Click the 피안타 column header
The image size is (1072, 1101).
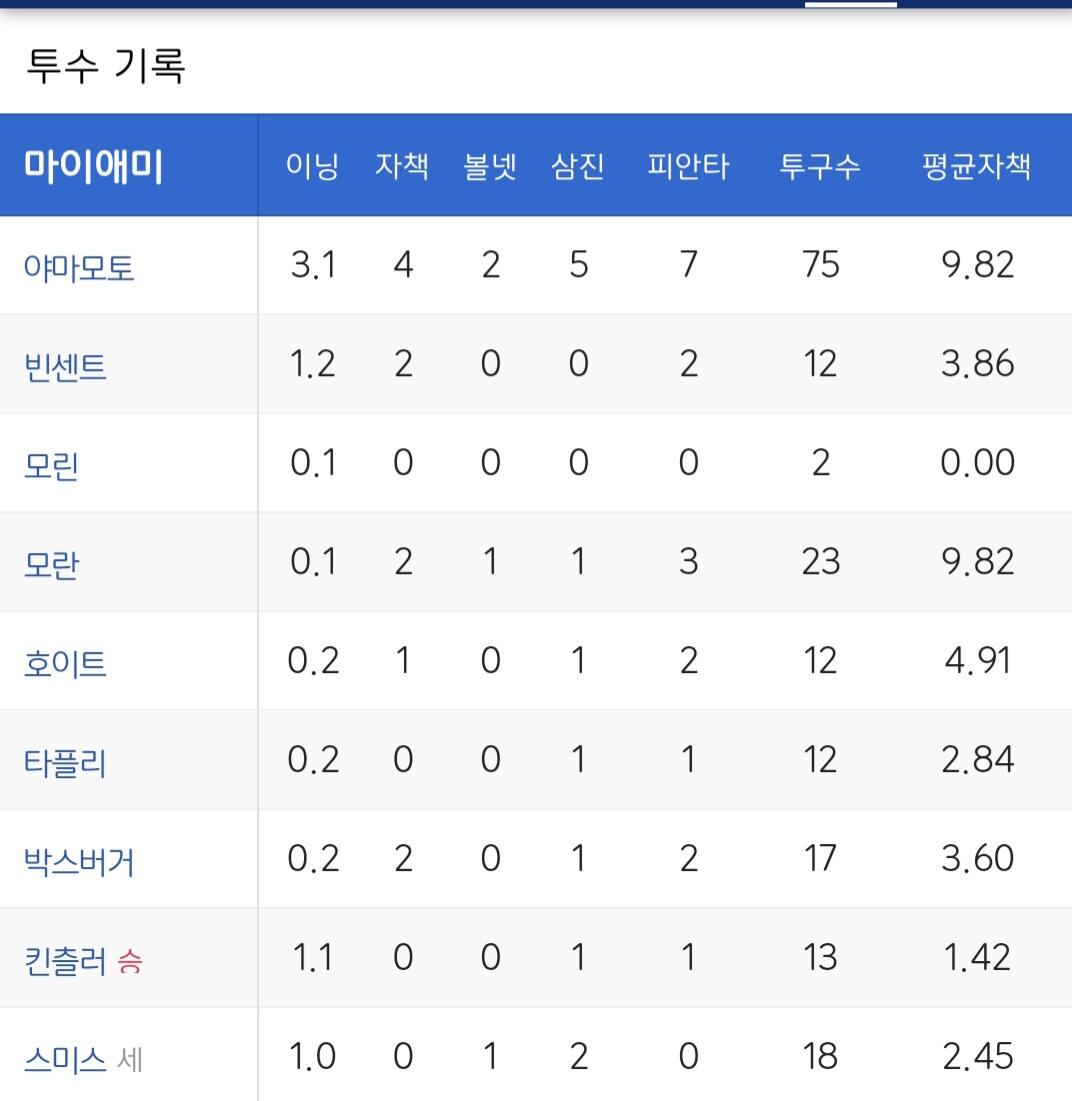[x=688, y=166]
